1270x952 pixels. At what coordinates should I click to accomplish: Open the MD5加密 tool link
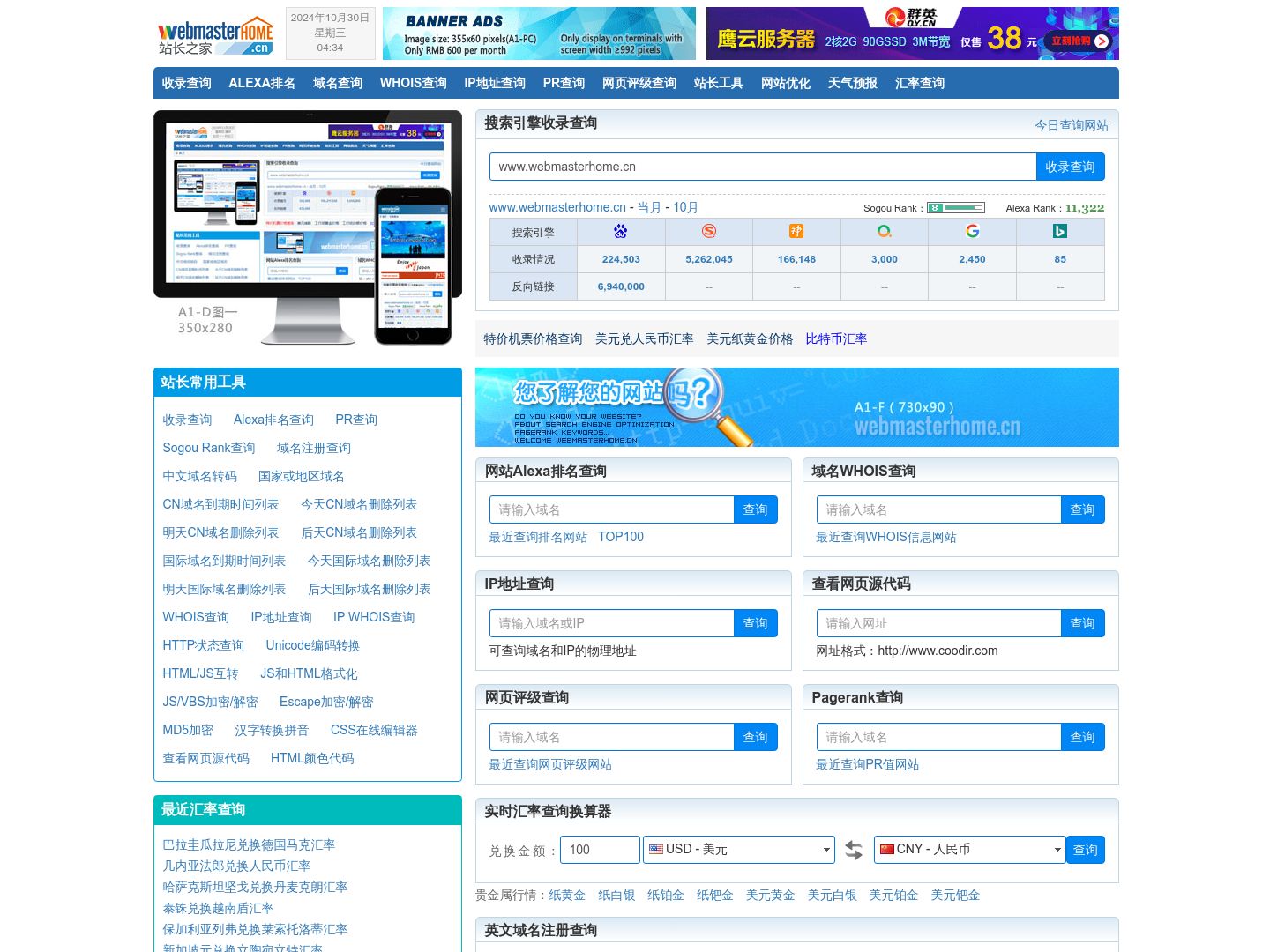point(188,730)
